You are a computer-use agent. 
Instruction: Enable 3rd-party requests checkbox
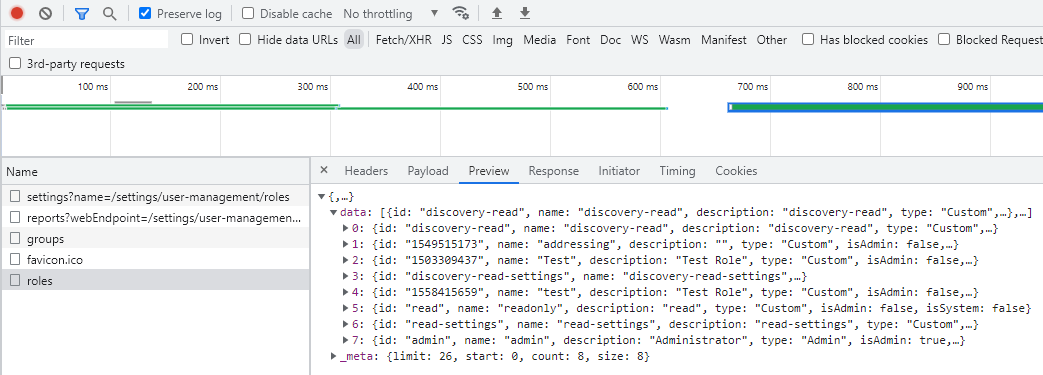(15, 64)
